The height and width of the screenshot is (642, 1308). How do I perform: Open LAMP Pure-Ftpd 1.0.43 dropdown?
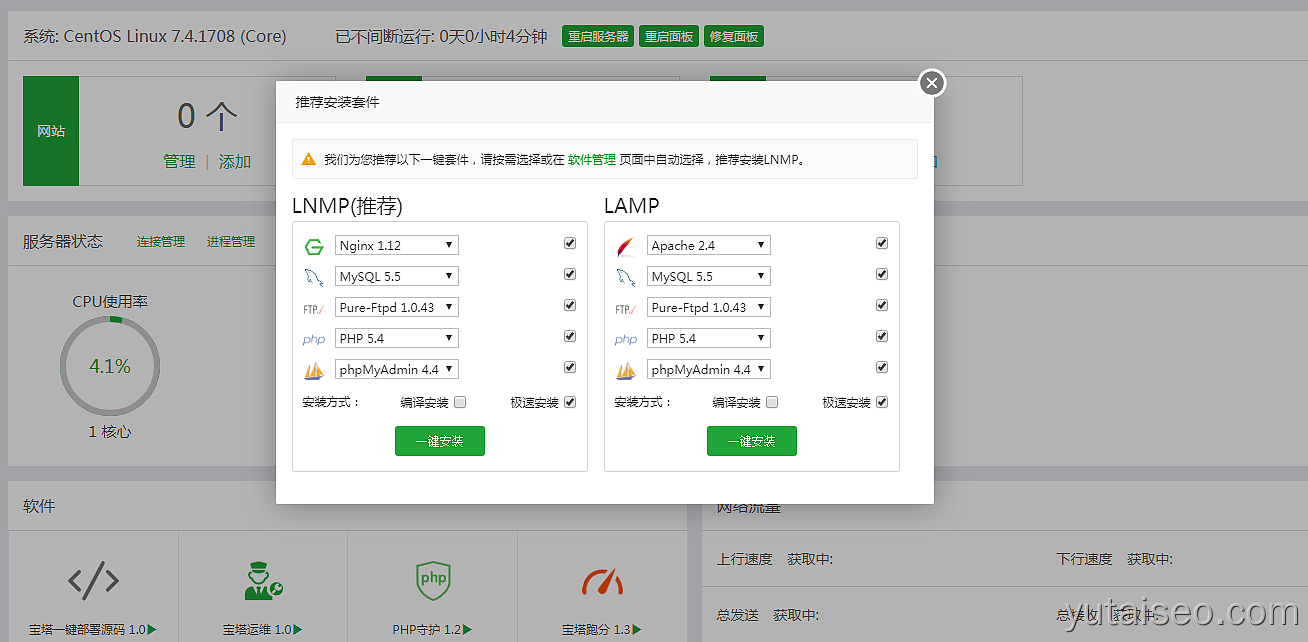[x=708, y=307]
